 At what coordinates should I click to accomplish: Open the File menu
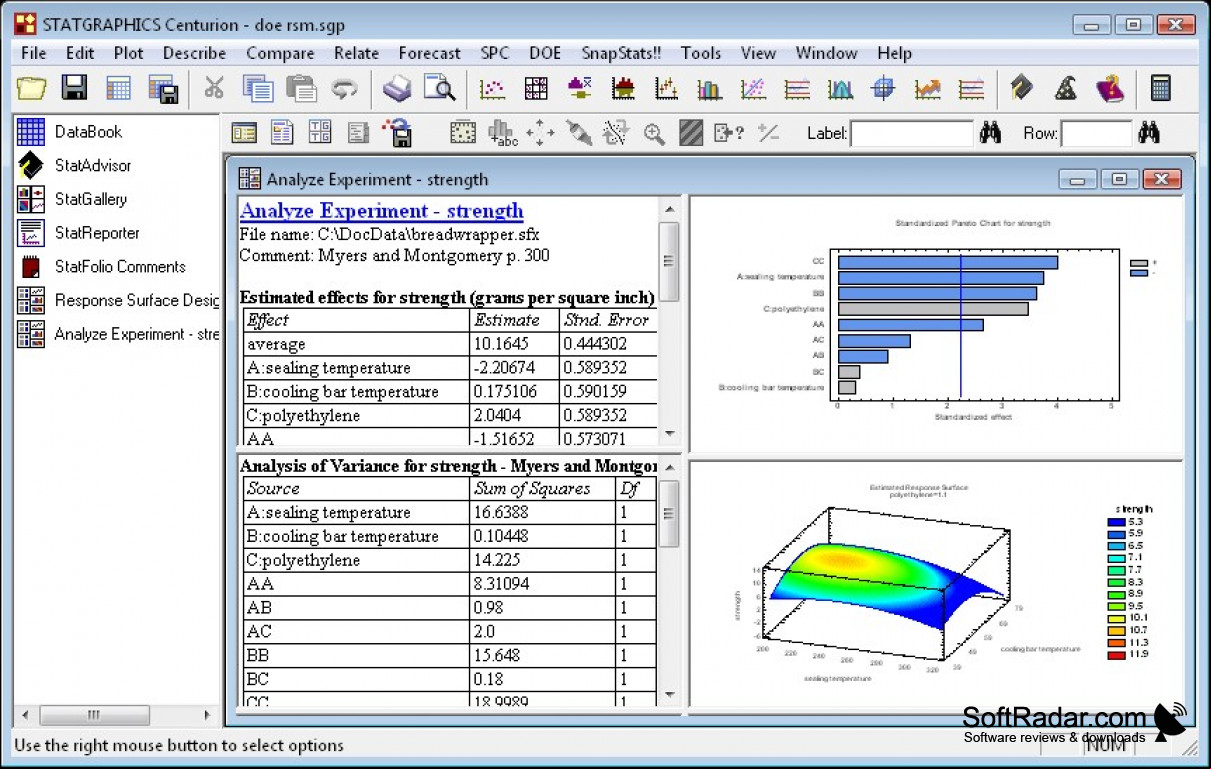tap(33, 53)
